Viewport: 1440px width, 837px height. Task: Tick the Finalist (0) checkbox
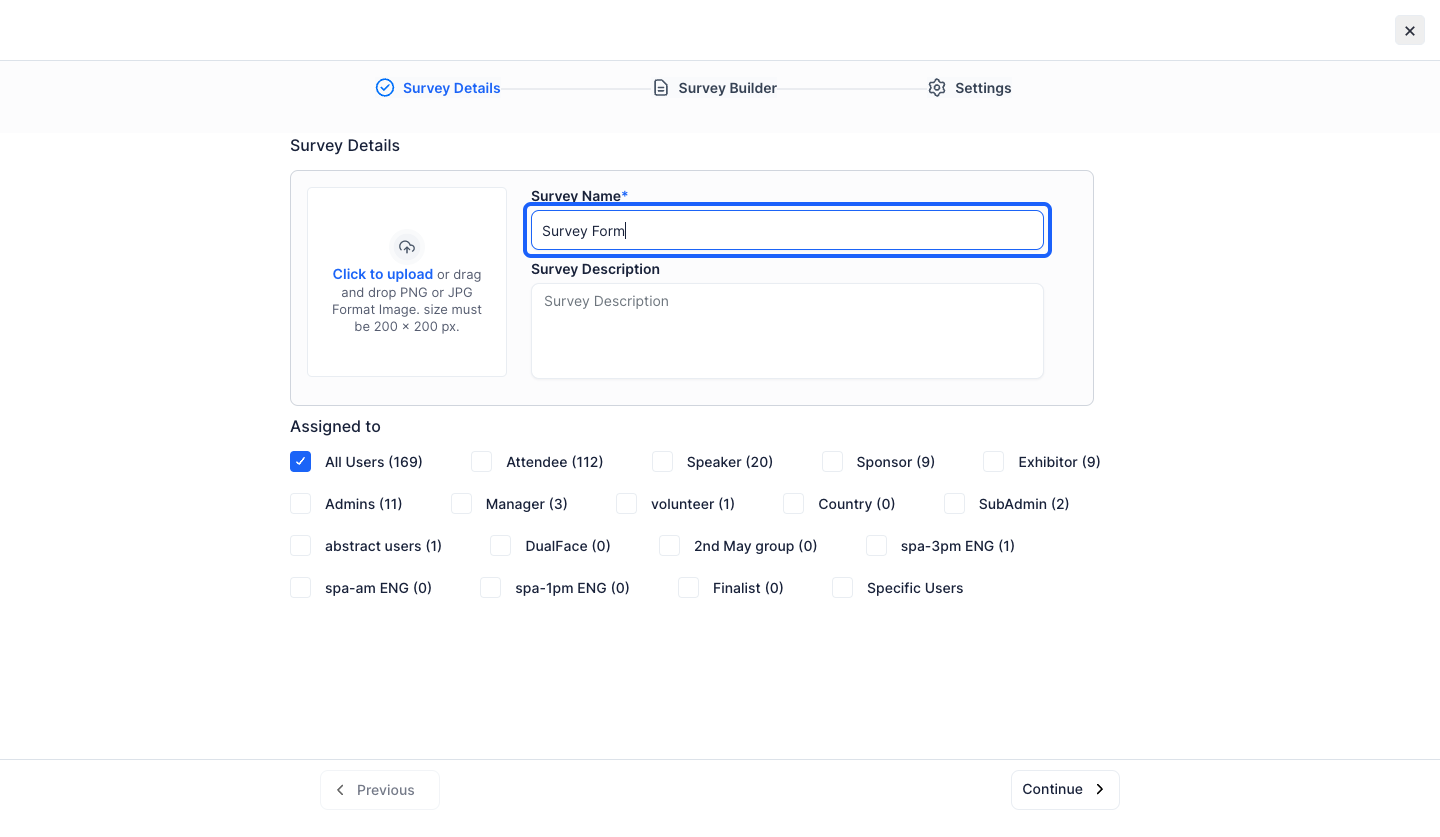click(688, 588)
